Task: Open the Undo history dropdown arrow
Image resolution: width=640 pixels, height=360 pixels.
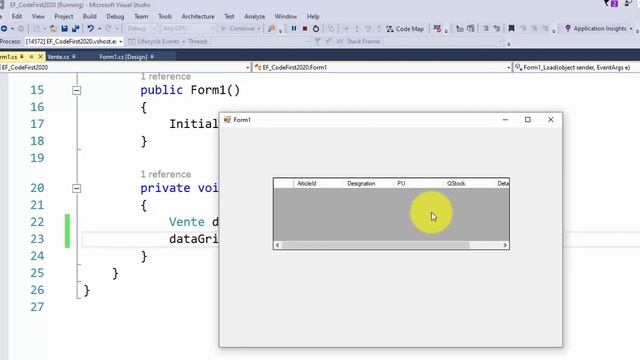Action: tap(99, 29)
